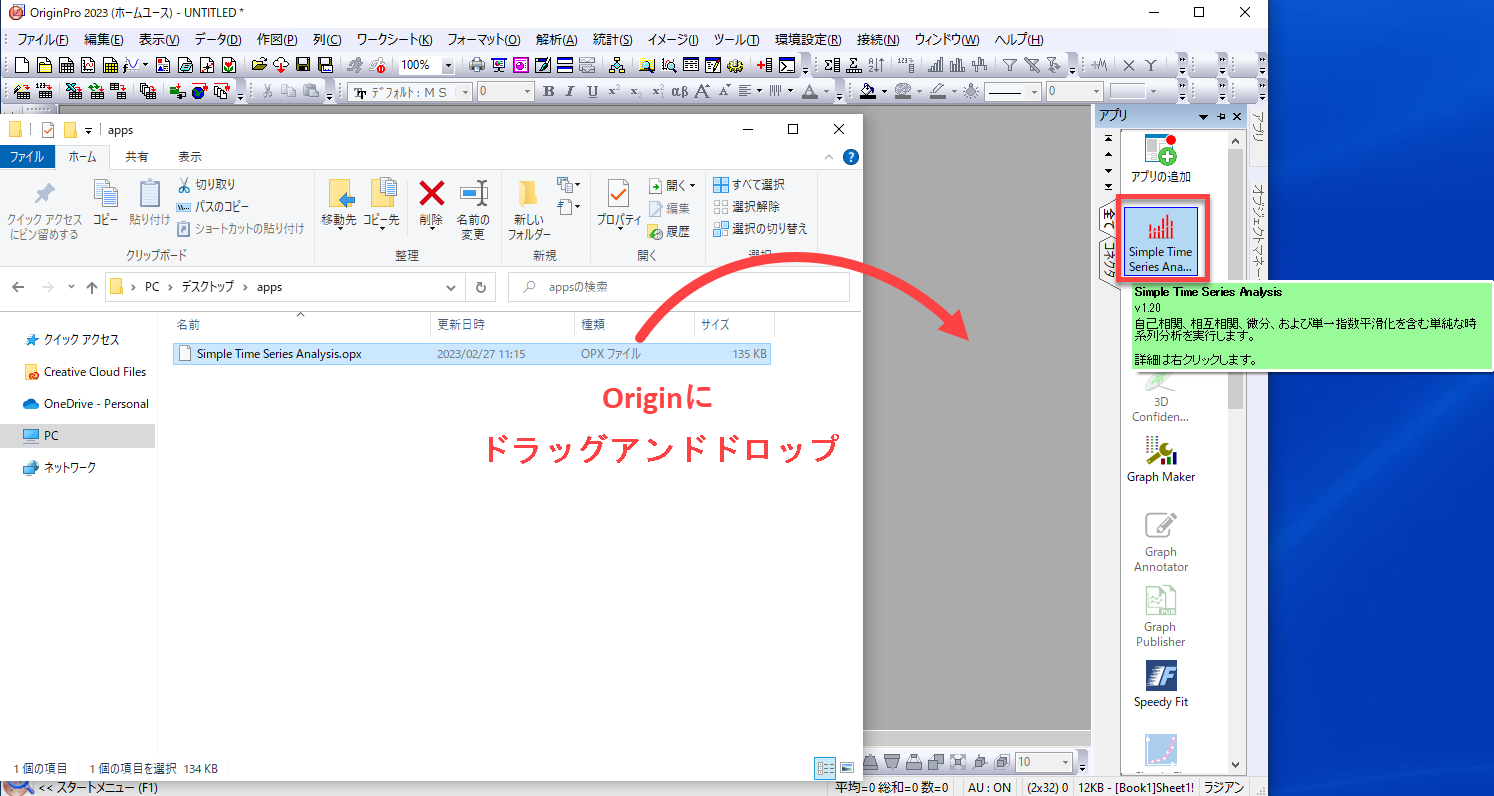Click the 選択の切り替え button
The width and height of the screenshot is (1494, 796).
761,228
